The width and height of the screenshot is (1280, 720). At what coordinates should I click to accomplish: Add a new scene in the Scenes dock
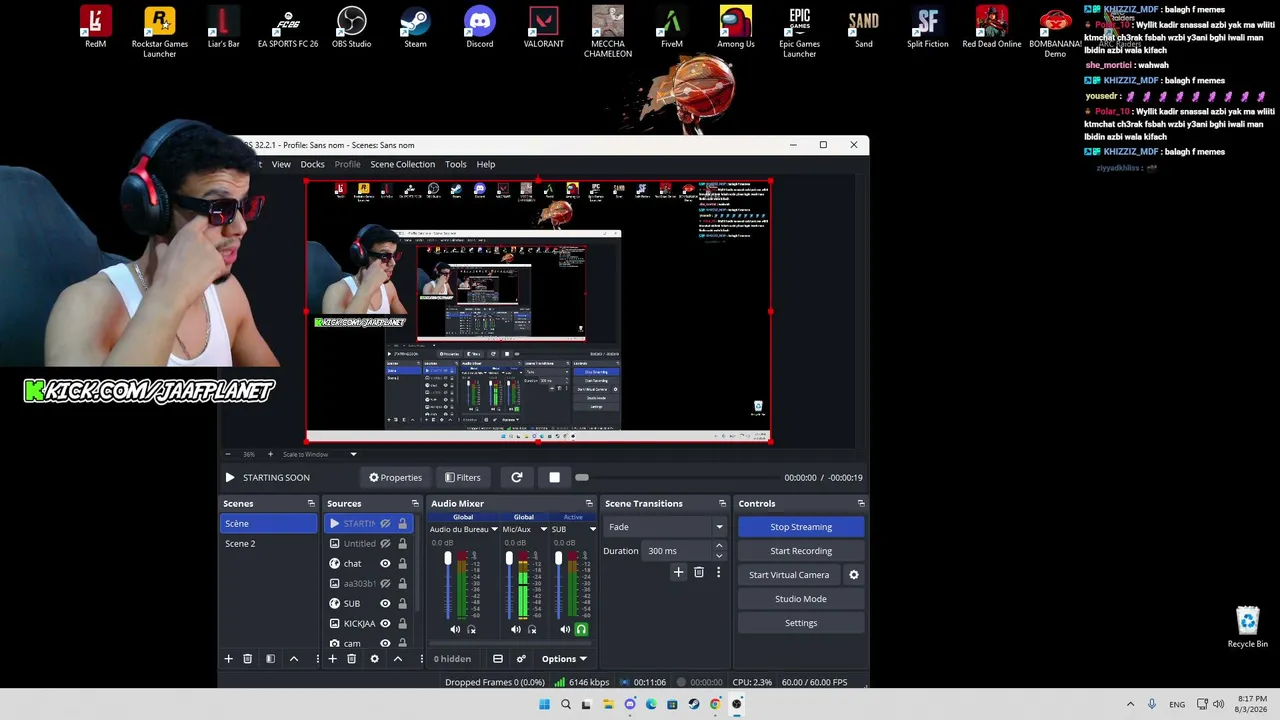click(x=228, y=659)
